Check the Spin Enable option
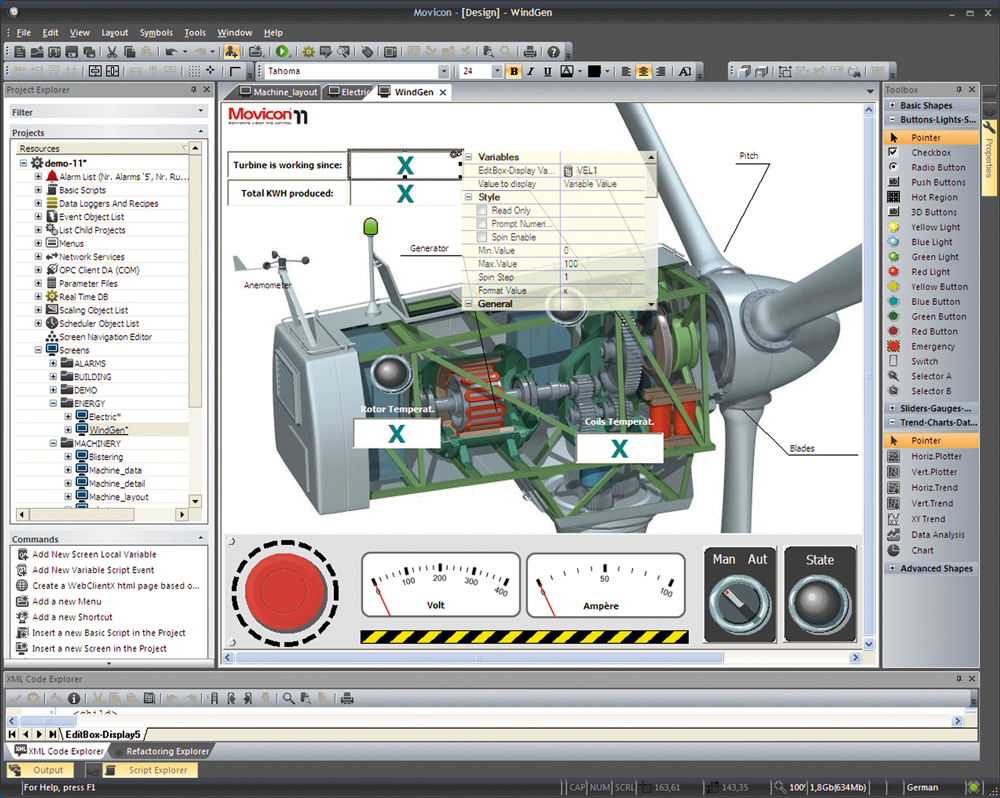The height and width of the screenshot is (798, 1000). pyautogui.click(x=482, y=237)
